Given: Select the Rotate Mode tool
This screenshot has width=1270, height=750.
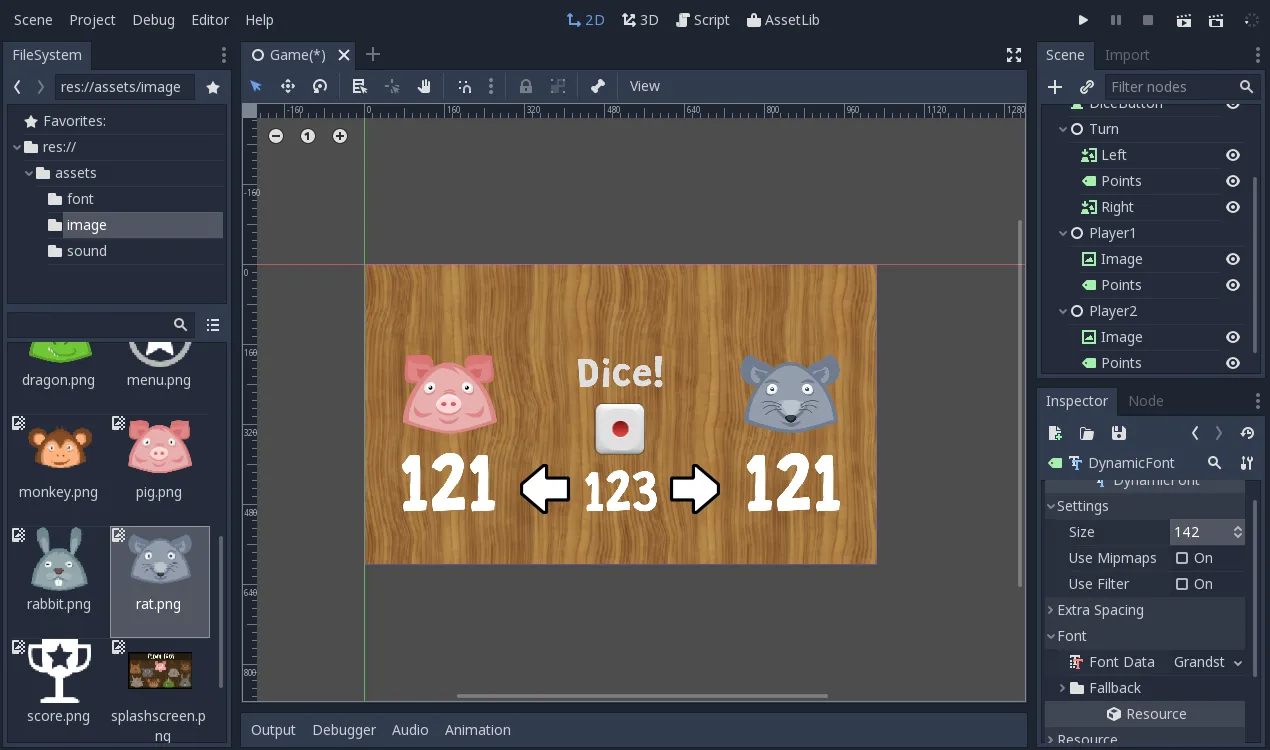Looking at the screenshot, I should click(320, 86).
